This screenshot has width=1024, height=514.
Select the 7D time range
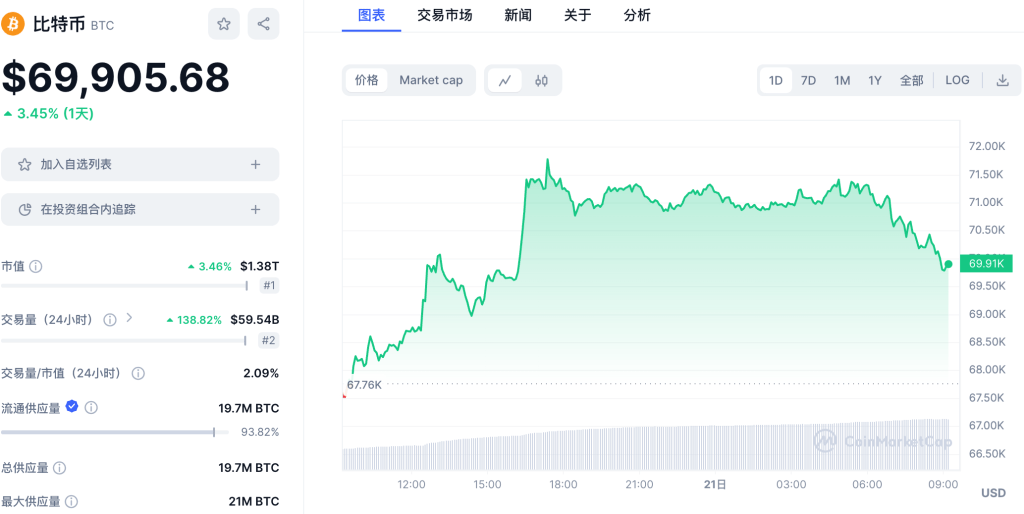(x=808, y=80)
